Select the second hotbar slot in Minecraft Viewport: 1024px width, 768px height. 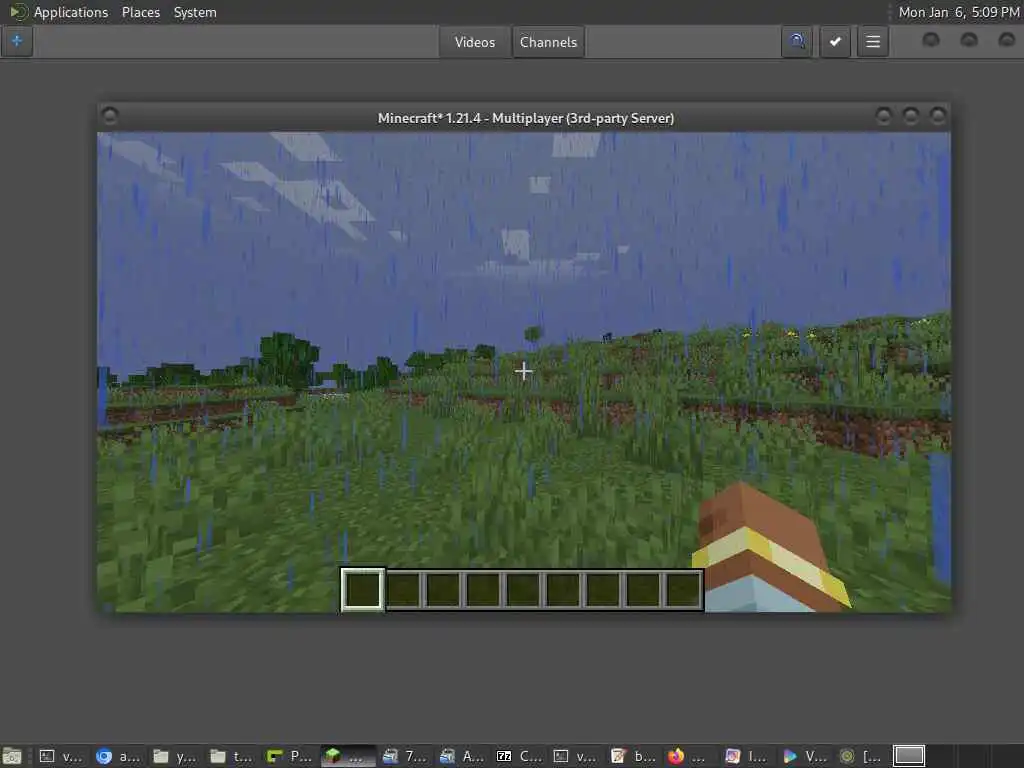point(403,589)
